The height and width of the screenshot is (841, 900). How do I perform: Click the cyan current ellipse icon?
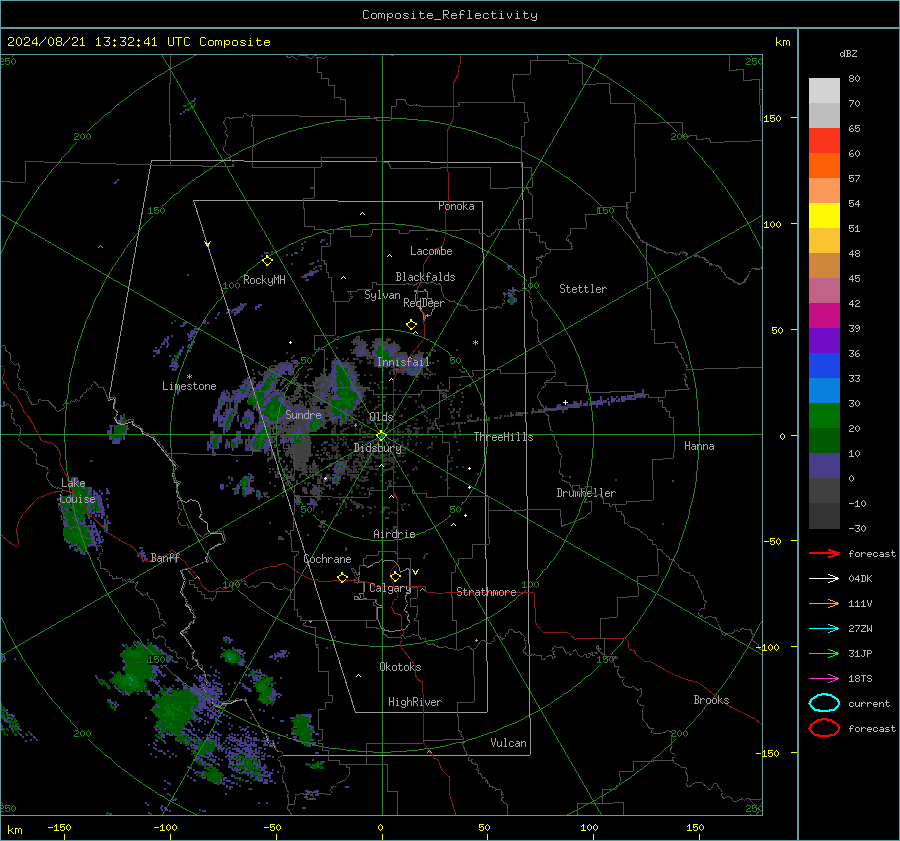point(824,703)
